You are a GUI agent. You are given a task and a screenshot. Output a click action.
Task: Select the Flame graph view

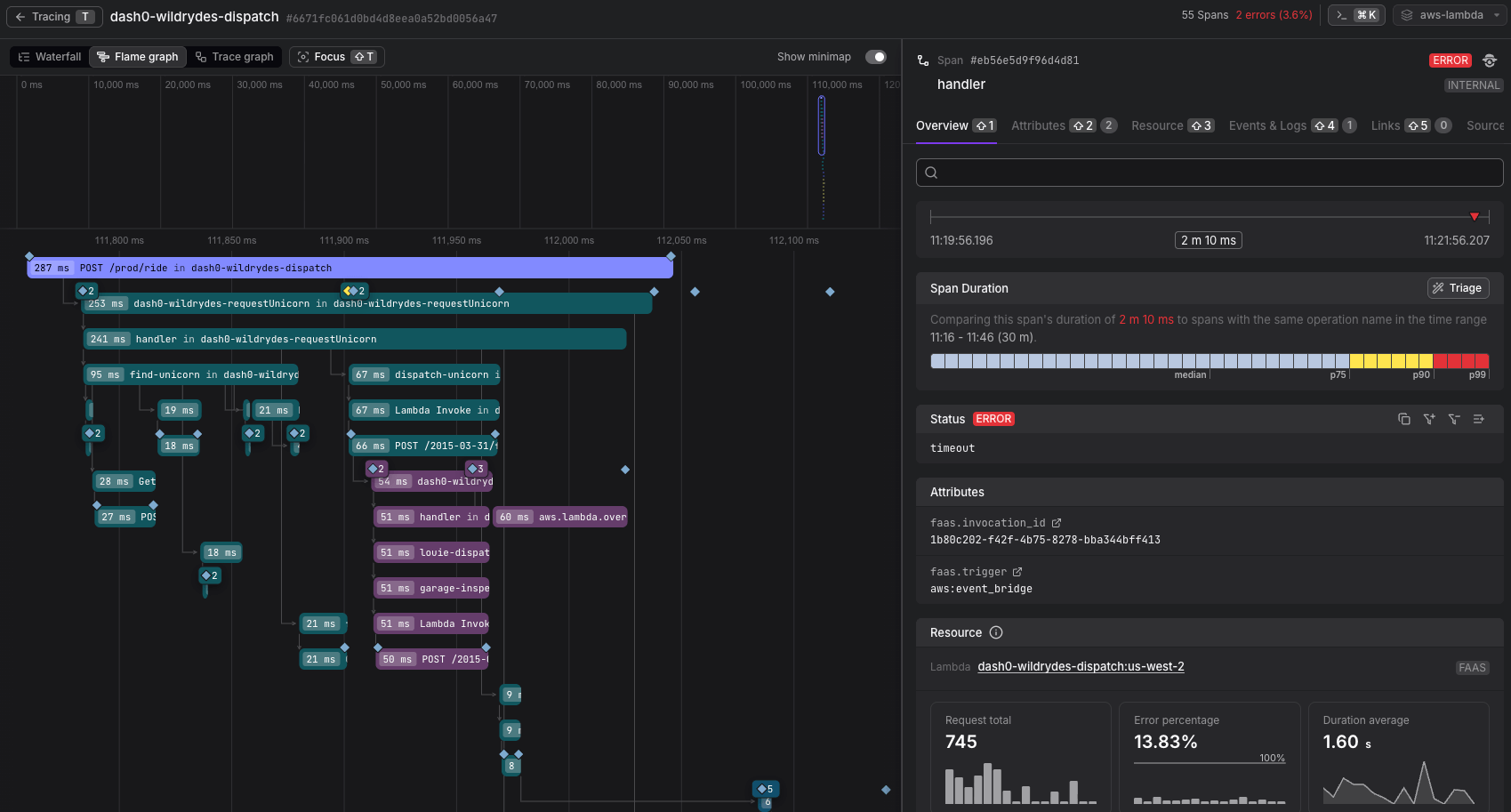pos(138,57)
